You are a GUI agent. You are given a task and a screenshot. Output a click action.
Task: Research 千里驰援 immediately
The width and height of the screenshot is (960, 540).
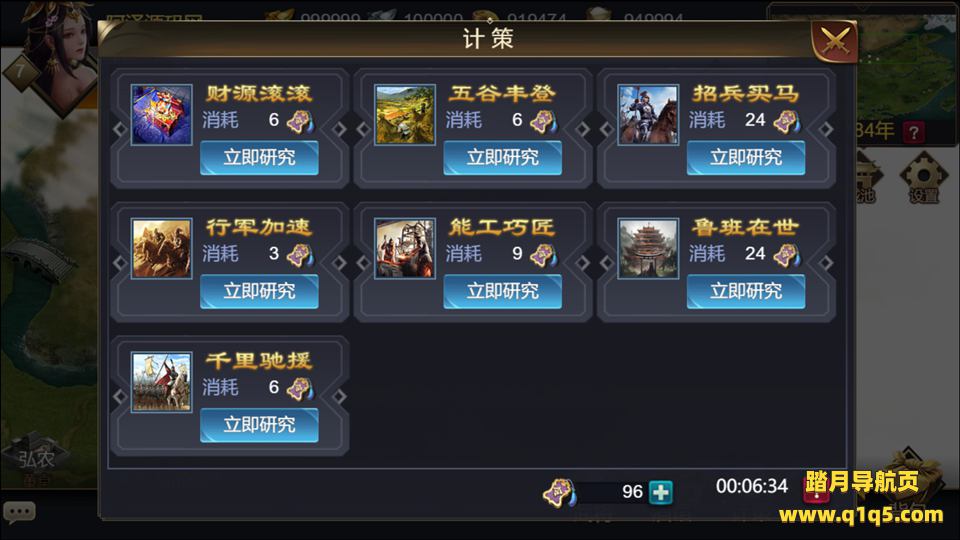click(259, 425)
